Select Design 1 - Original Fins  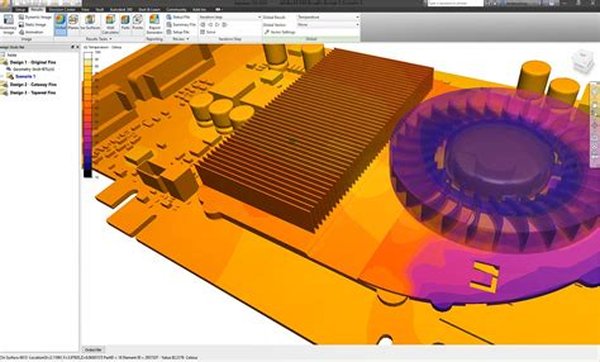[33, 62]
